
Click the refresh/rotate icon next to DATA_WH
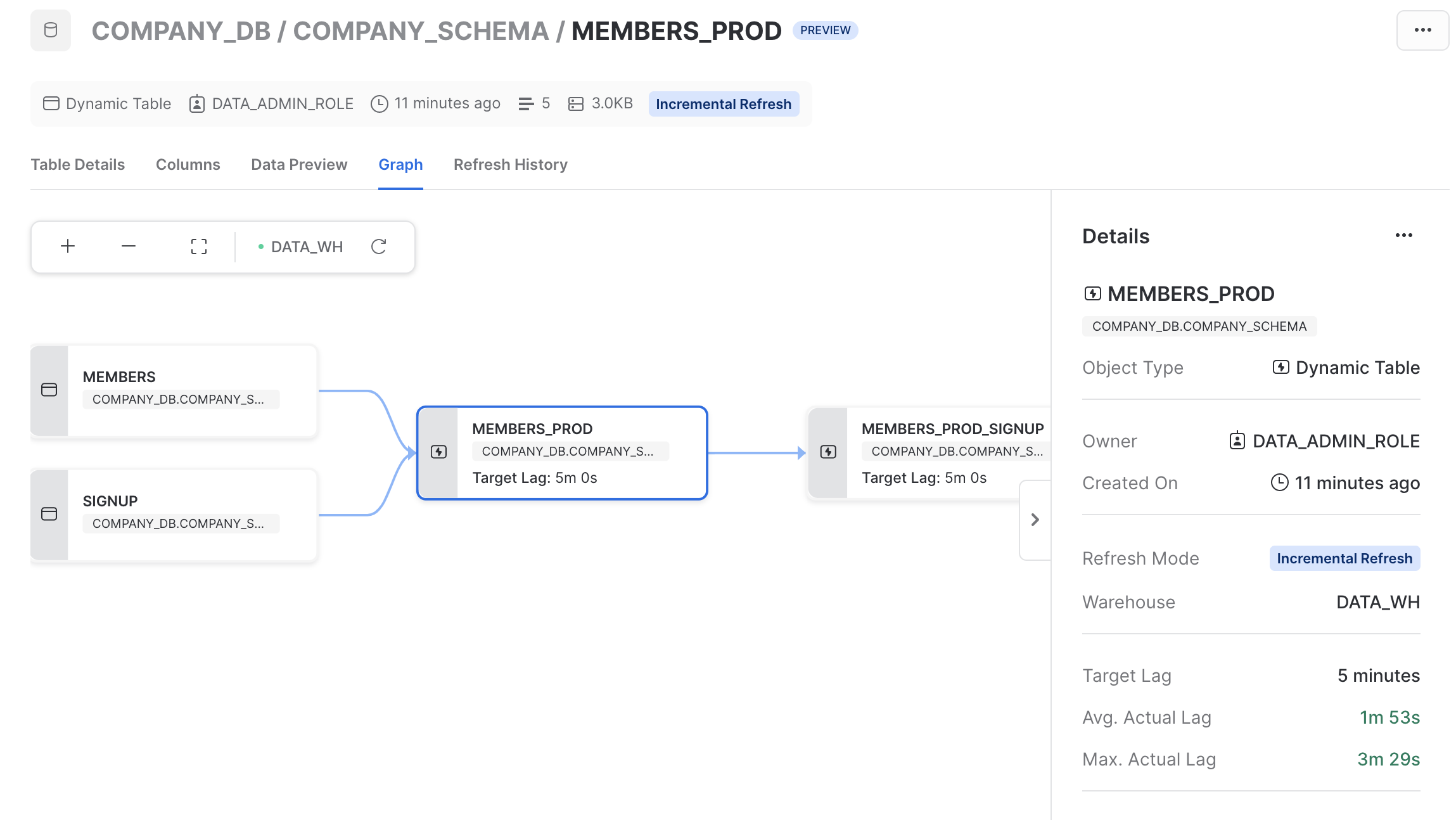380,247
